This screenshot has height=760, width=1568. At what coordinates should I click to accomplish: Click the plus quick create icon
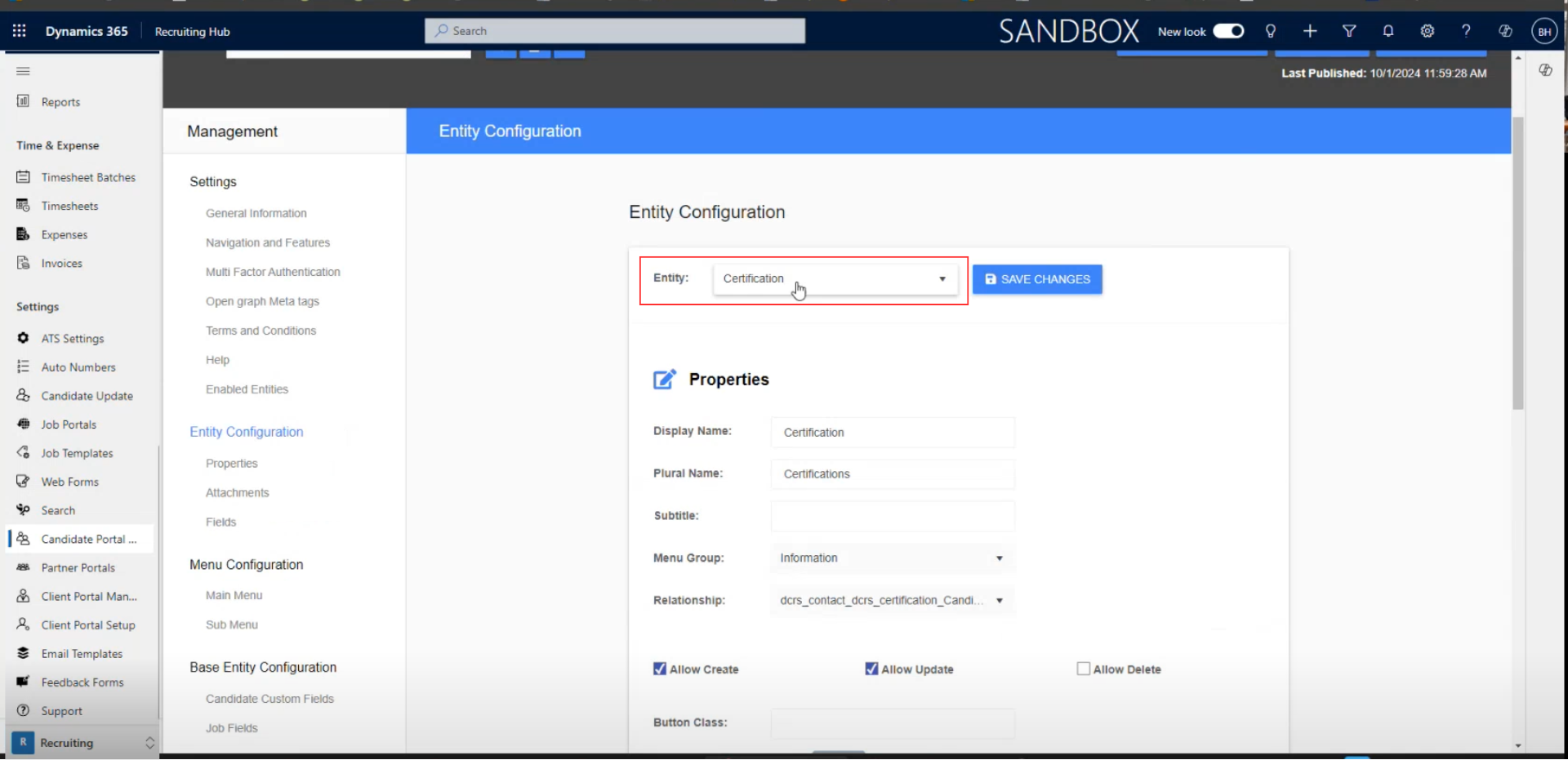coord(1310,31)
